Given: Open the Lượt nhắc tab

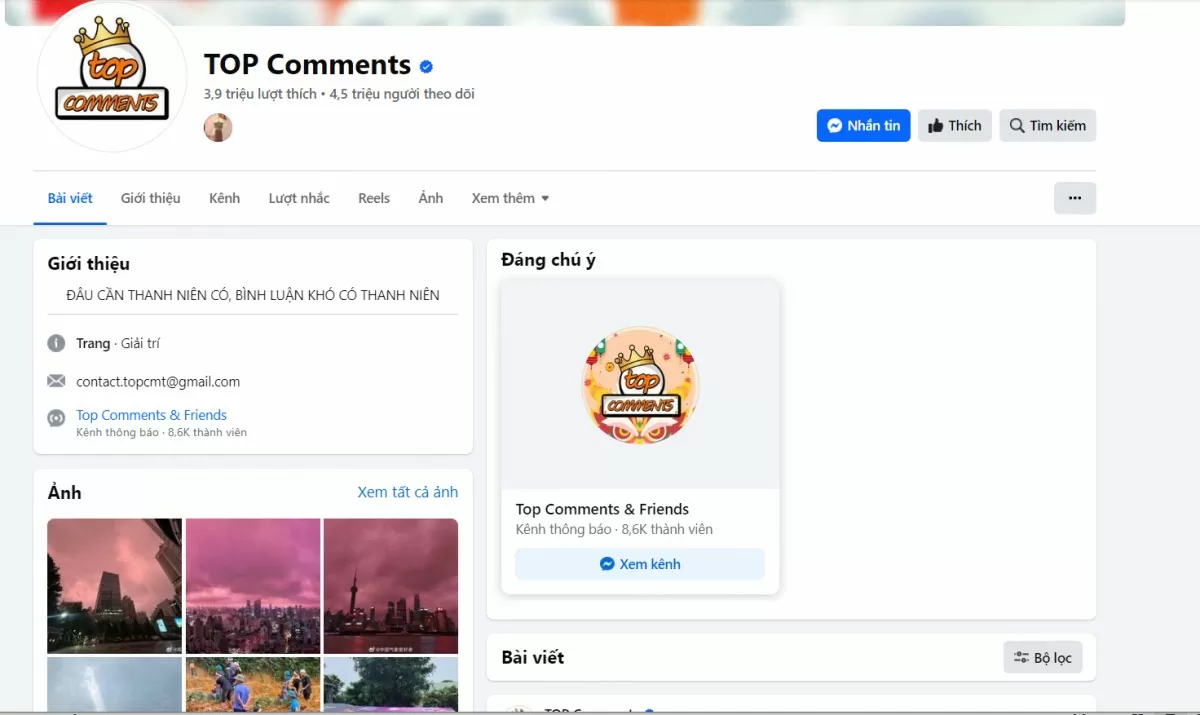Looking at the screenshot, I should coord(299,198).
